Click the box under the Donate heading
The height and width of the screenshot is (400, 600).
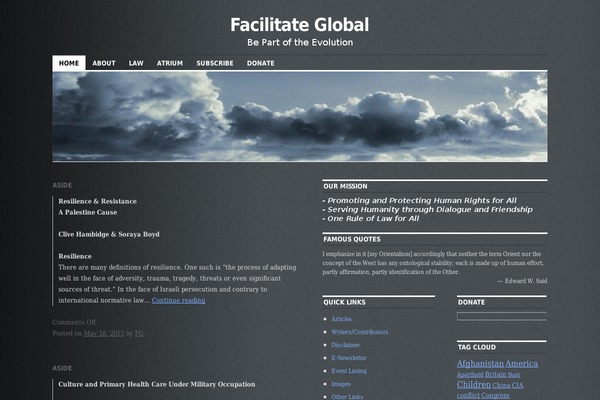click(x=502, y=316)
